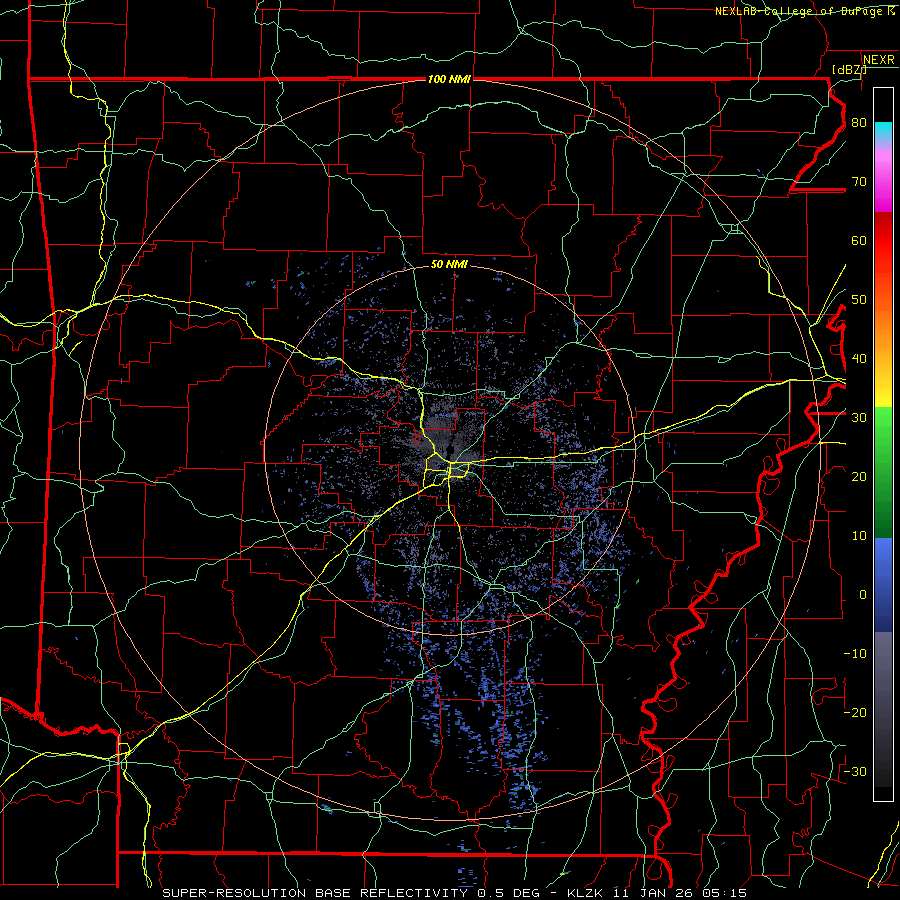Click the "50 NMI" range ring label

coord(449,264)
